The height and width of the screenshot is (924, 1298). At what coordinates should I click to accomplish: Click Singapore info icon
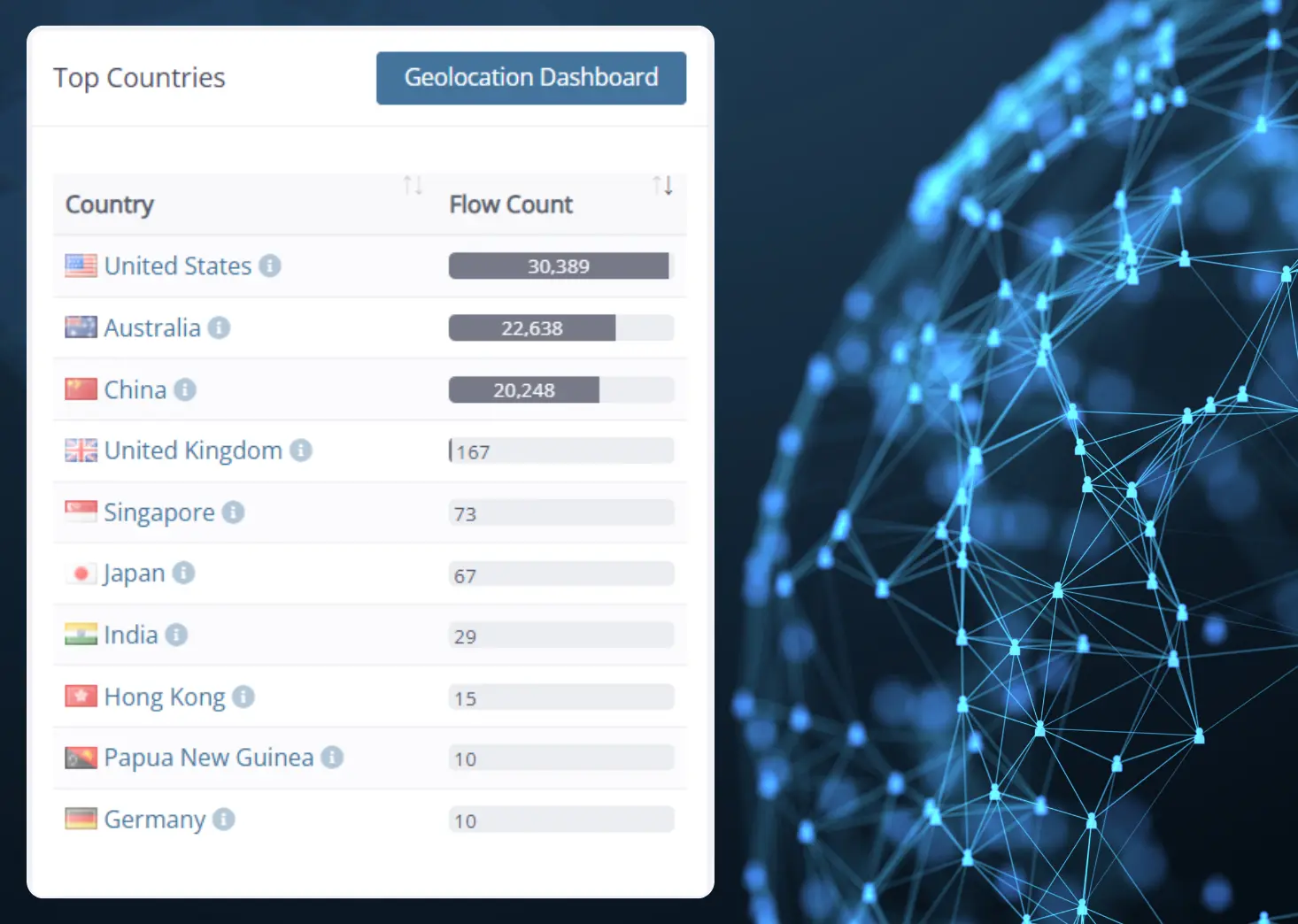pyautogui.click(x=233, y=512)
